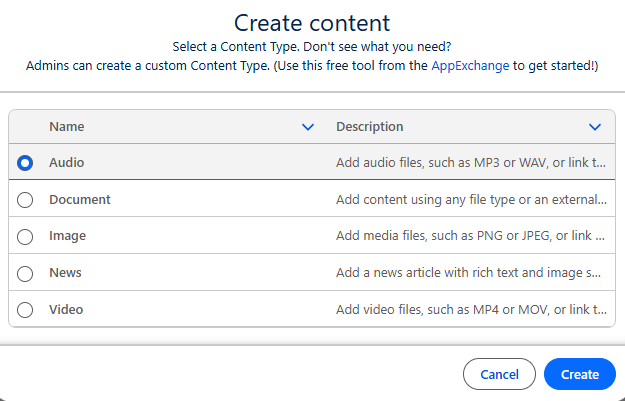Click 'Add video files, such as MP4' description
The width and height of the screenshot is (625, 401).
[471, 310]
